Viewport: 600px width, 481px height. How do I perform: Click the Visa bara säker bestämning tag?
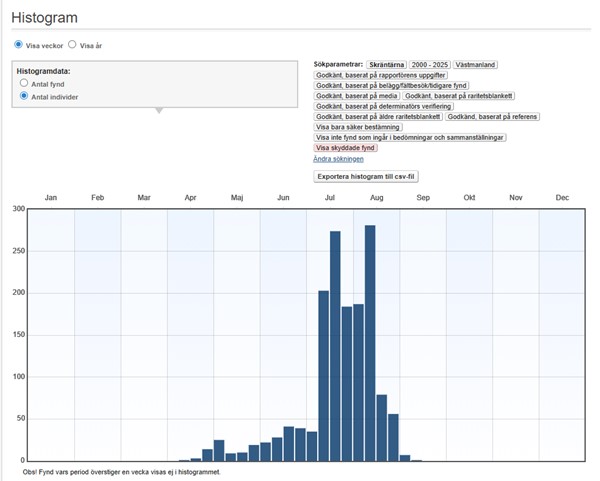point(358,127)
